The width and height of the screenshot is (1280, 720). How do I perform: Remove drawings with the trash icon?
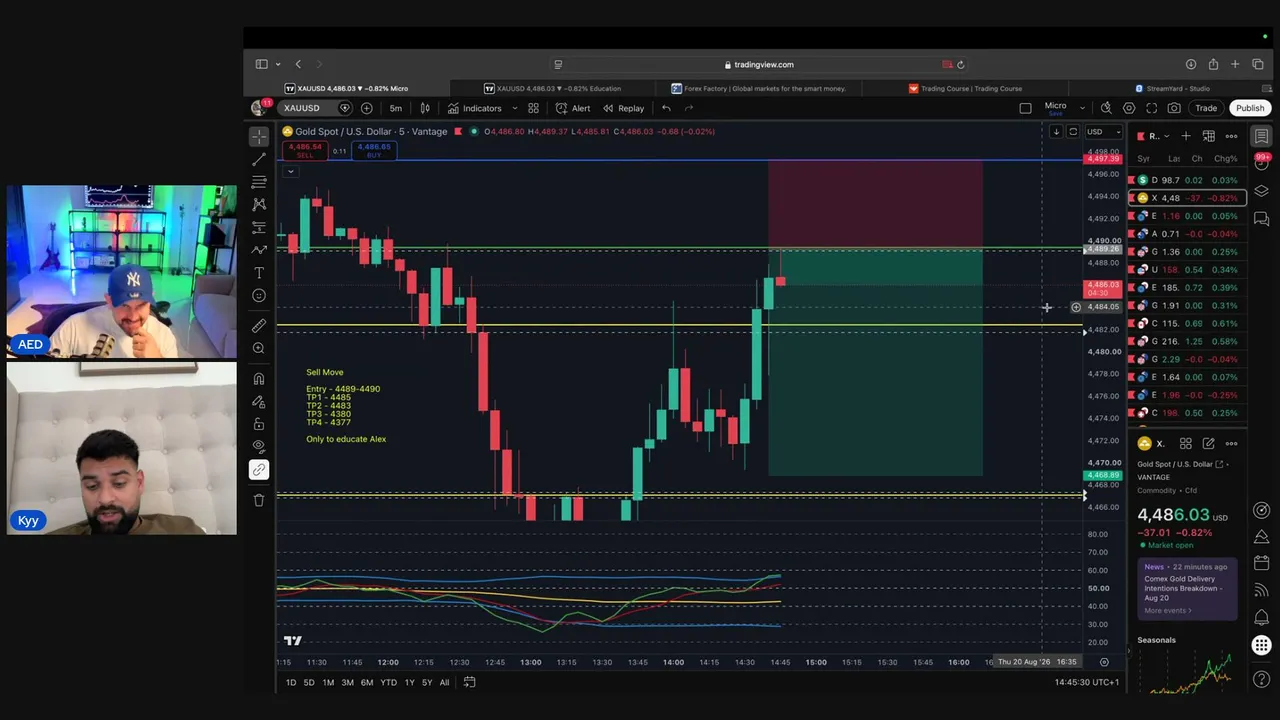[x=259, y=500]
